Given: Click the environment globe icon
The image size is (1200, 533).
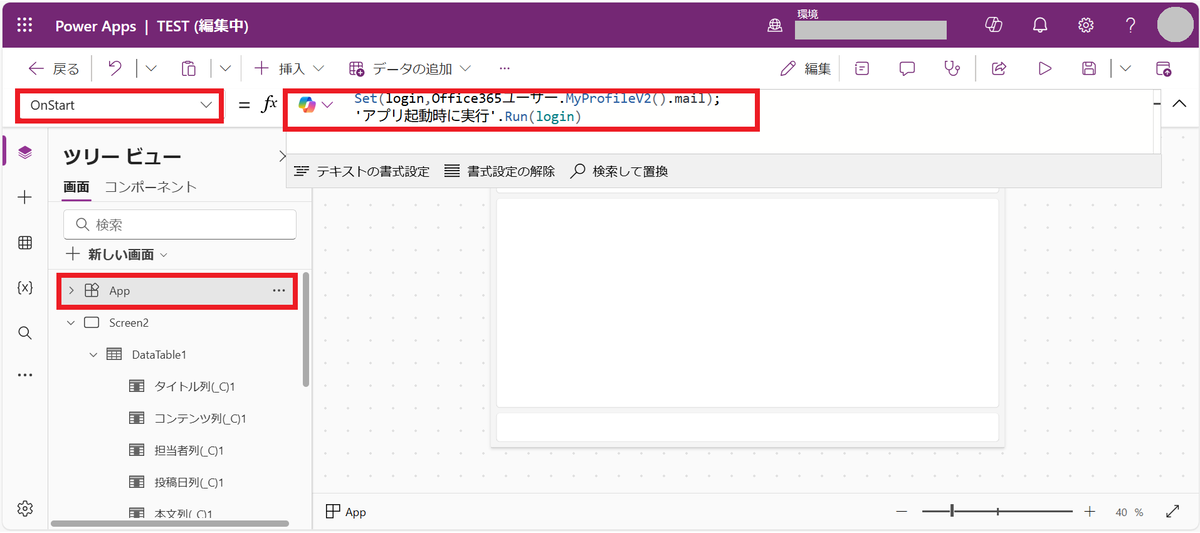Looking at the screenshot, I should 775,26.
